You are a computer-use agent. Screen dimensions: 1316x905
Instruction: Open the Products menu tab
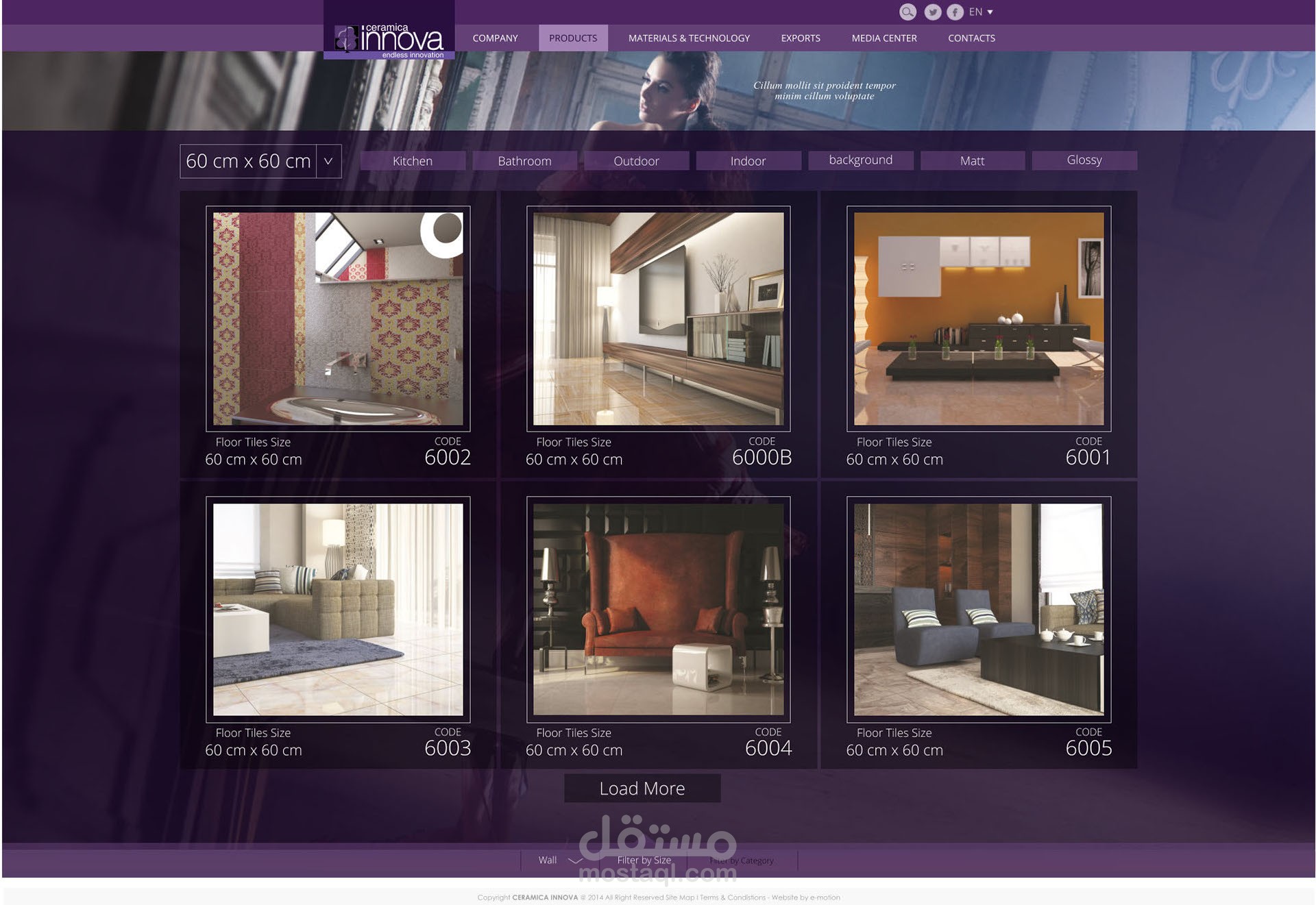(x=572, y=38)
